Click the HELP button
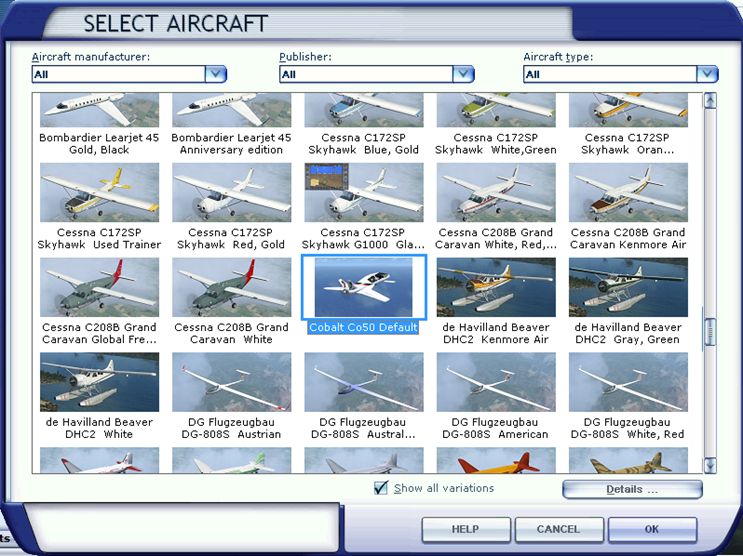 466,529
